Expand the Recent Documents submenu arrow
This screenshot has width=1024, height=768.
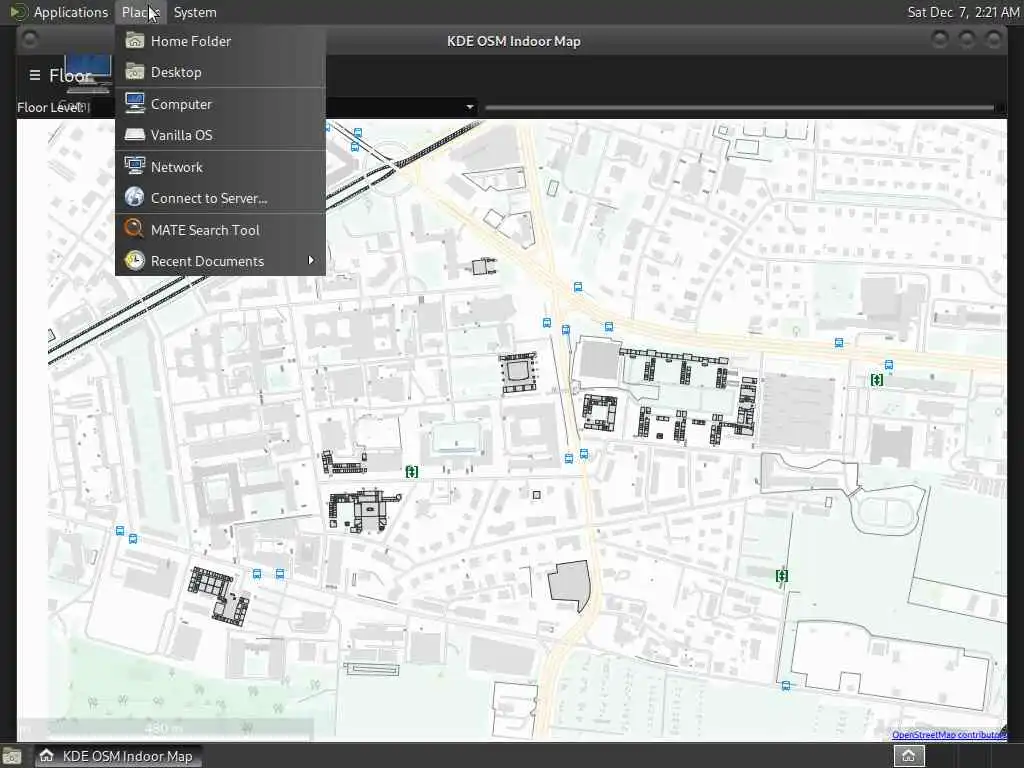click(x=311, y=260)
